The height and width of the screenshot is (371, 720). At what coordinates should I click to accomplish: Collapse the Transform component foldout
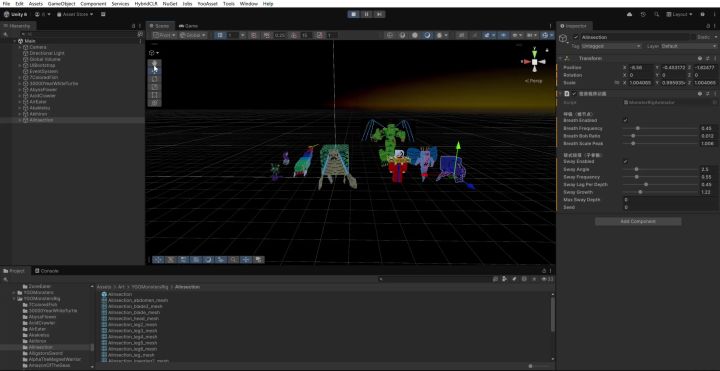coord(560,58)
